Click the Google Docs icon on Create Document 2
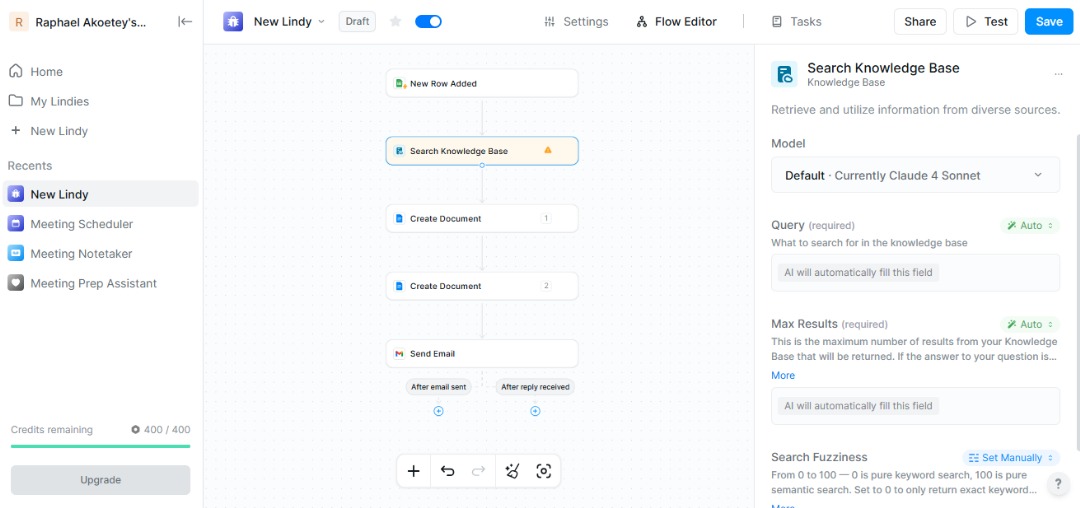Screen dimensions: 1080x508 click(399, 286)
